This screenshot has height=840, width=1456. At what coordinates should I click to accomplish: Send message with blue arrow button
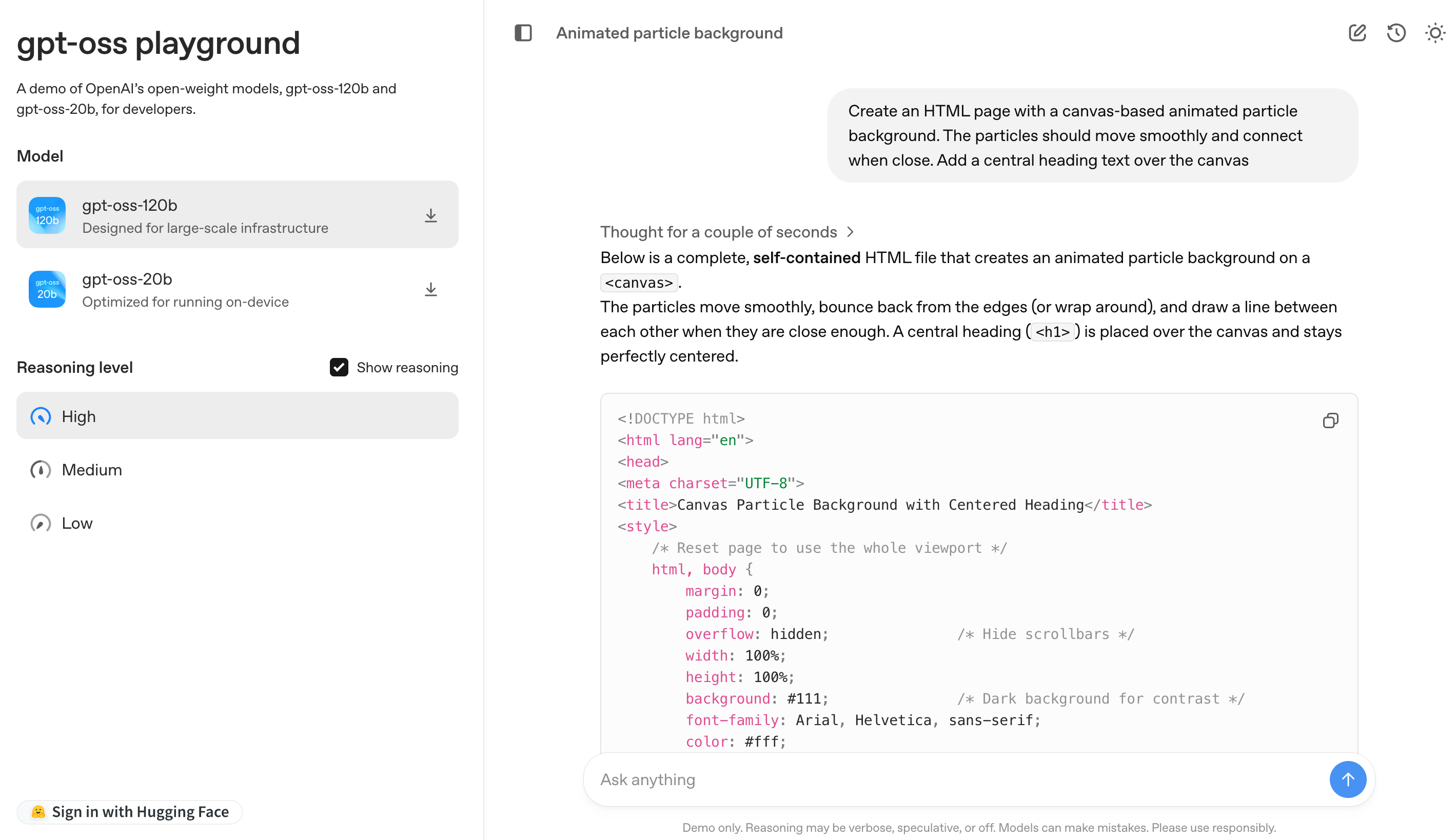tap(1347, 779)
